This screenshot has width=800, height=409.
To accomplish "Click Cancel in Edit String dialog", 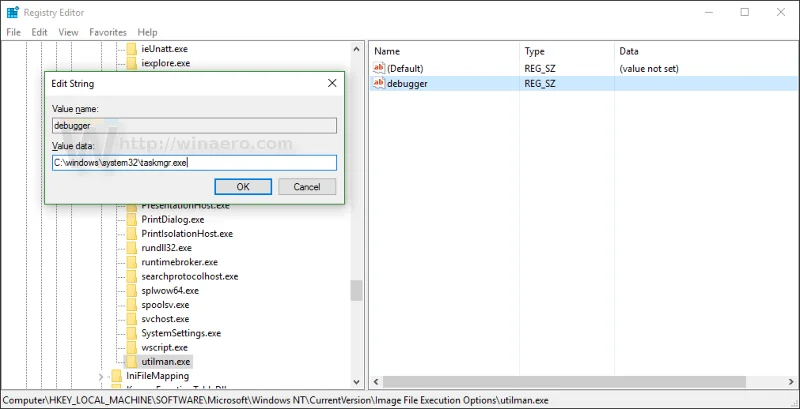I will [x=307, y=187].
